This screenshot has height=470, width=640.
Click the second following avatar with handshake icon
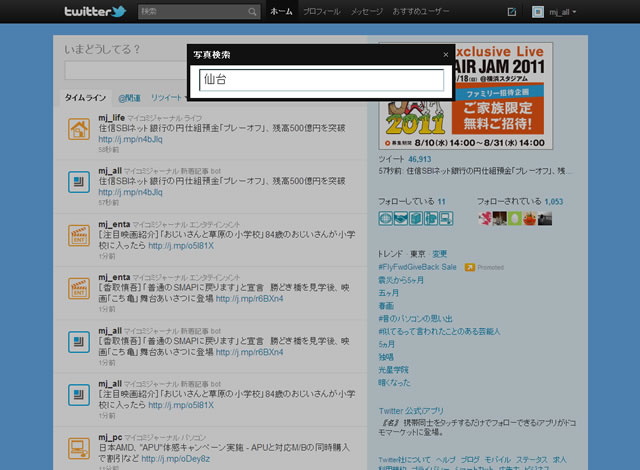click(400, 218)
